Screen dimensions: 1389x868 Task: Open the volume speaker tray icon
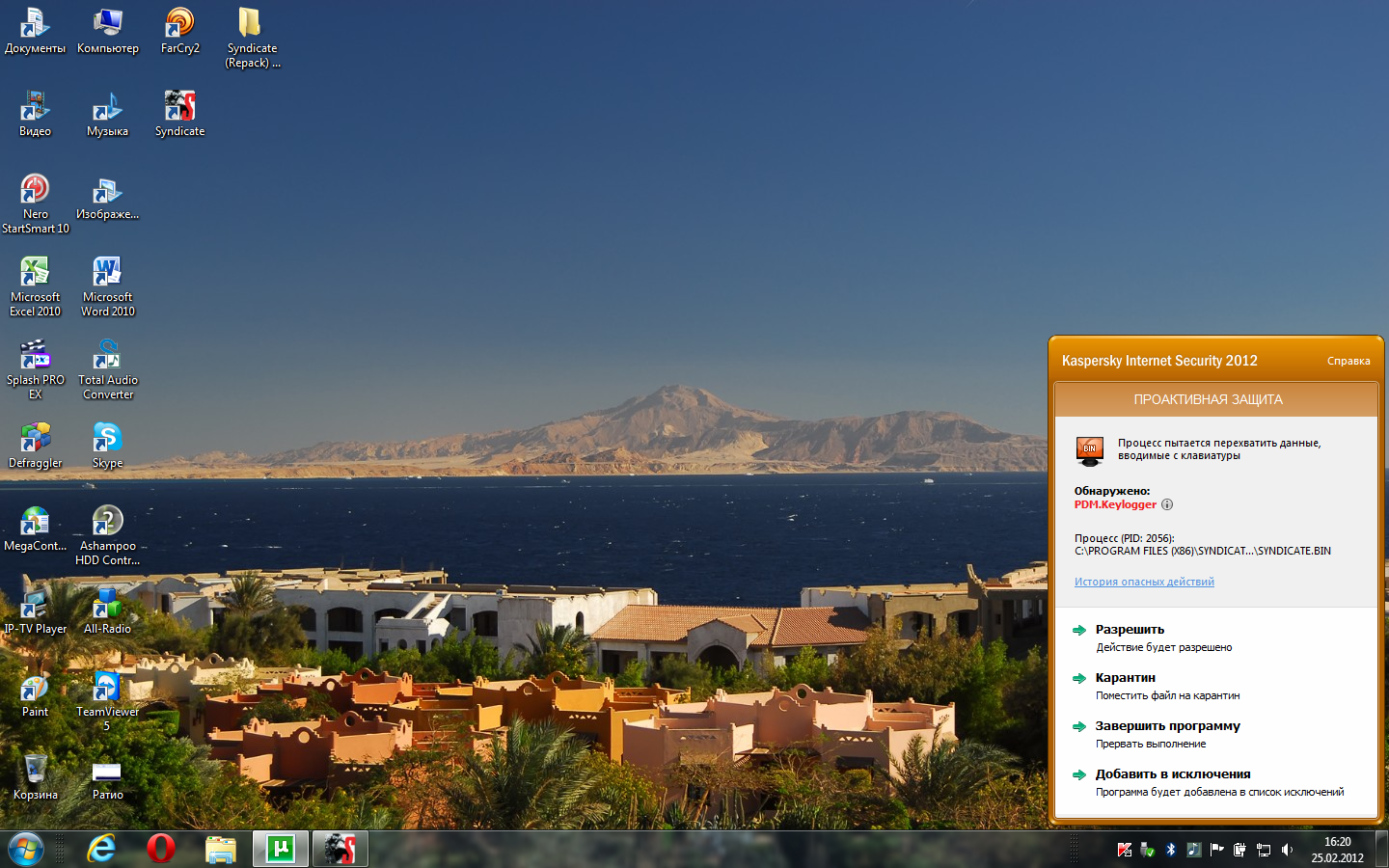click(1287, 850)
